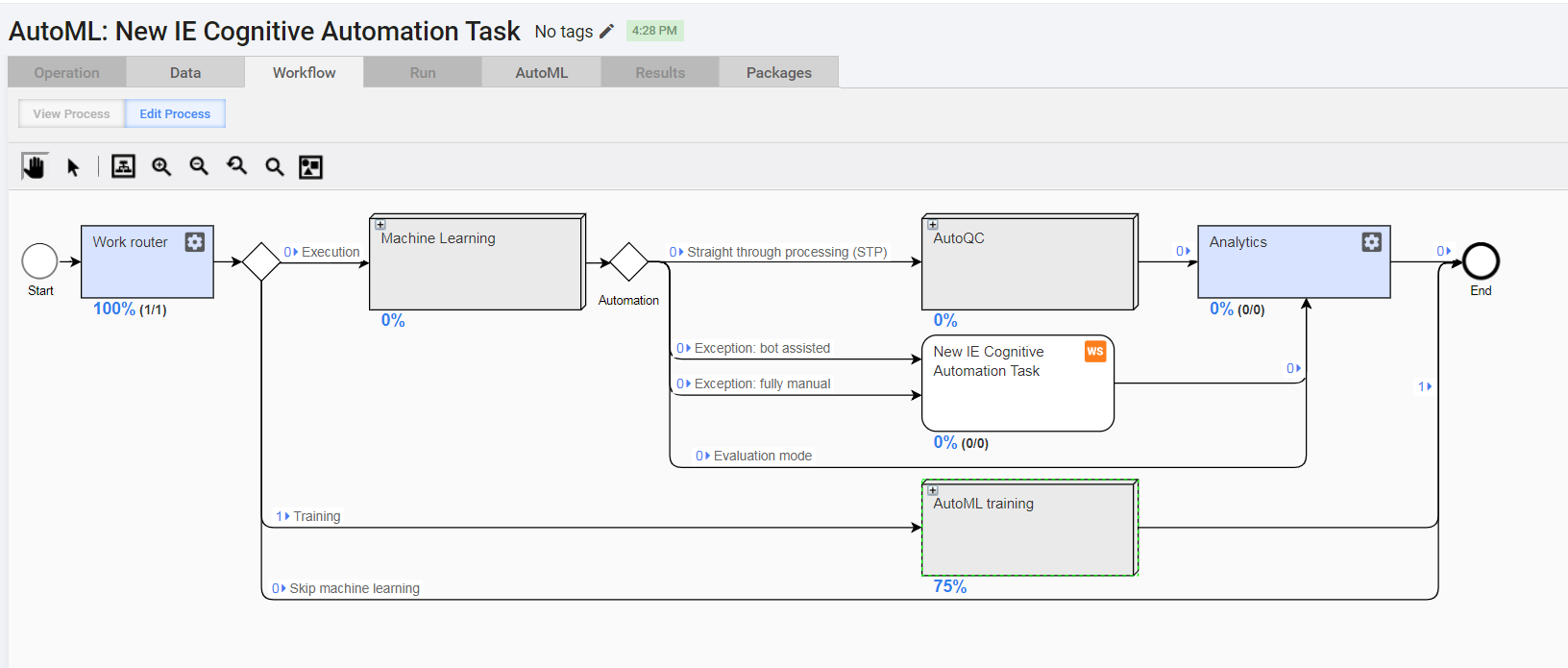Image resolution: width=1568 pixels, height=668 pixels.
Task: Click Exception: fully manual label
Action: [x=762, y=383]
